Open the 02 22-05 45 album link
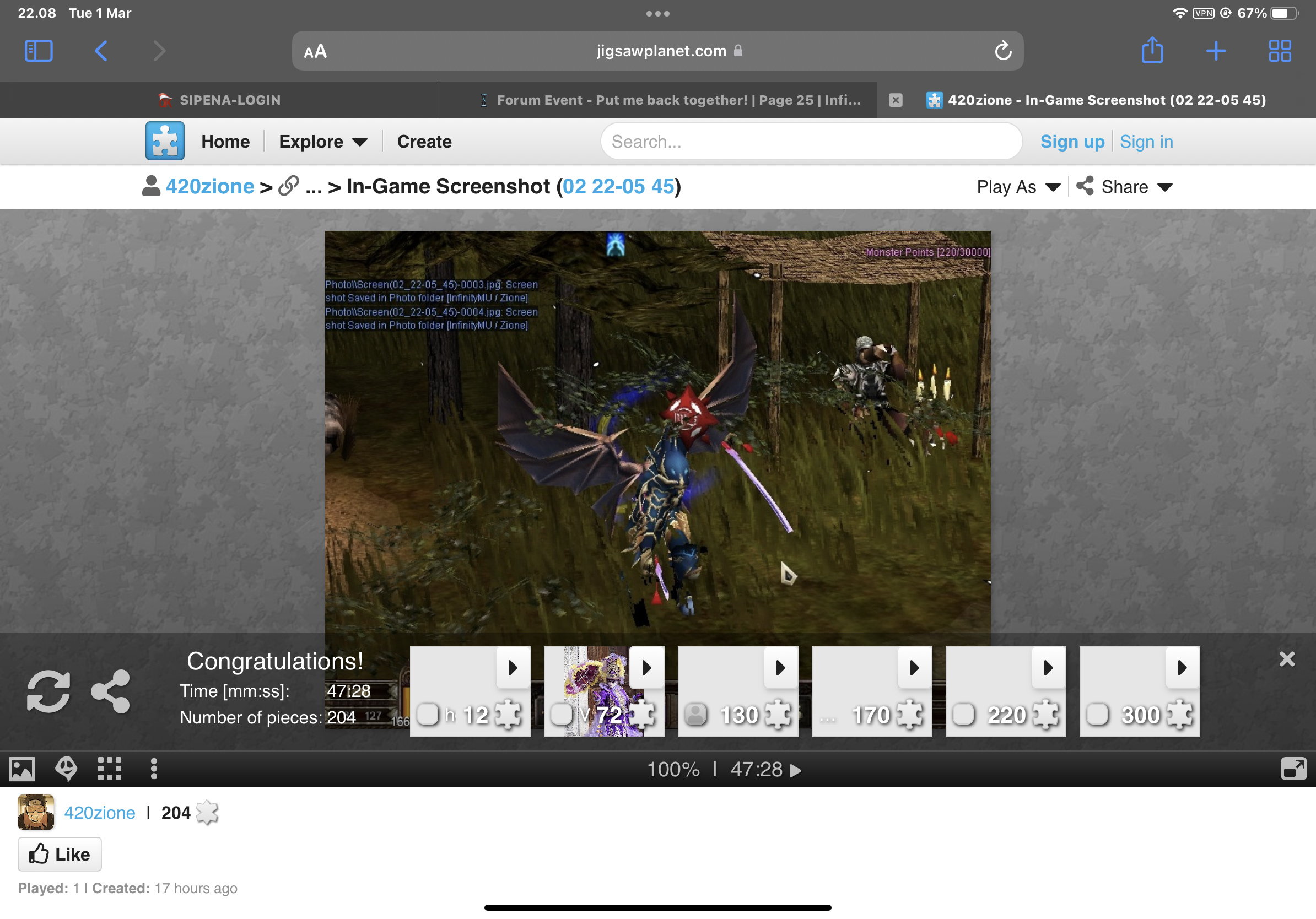Viewport: 1316px width, 919px height. click(618, 186)
